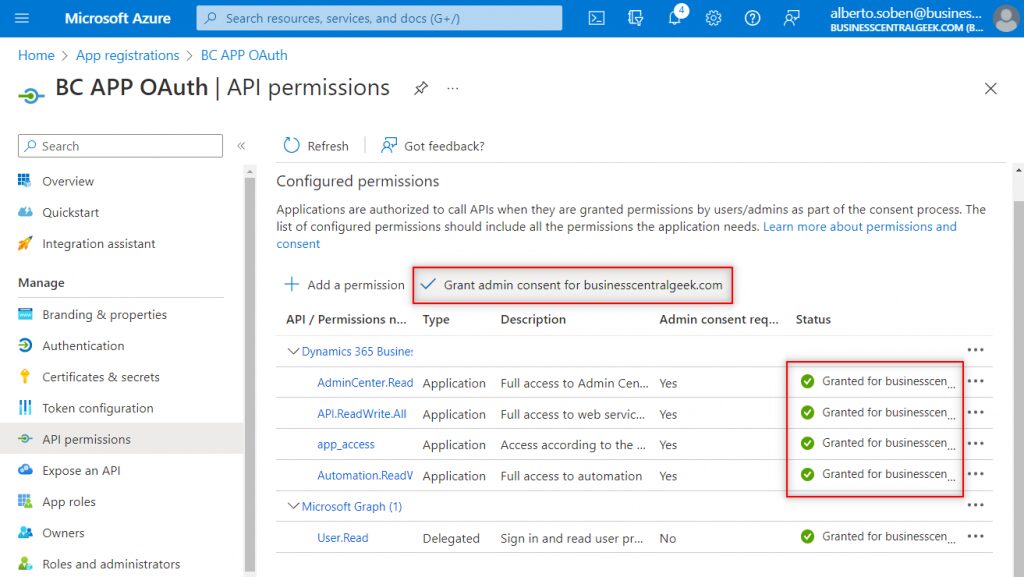Open ellipsis menu for AdminCenter.Read row
The width and height of the screenshot is (1024, 577).
point(976,381)
